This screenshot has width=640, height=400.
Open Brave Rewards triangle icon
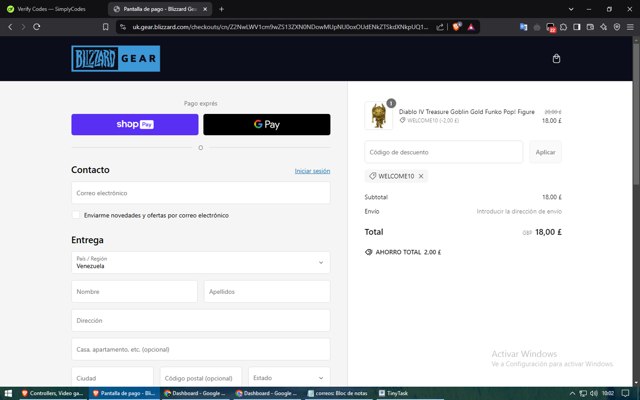coord(471,27)
